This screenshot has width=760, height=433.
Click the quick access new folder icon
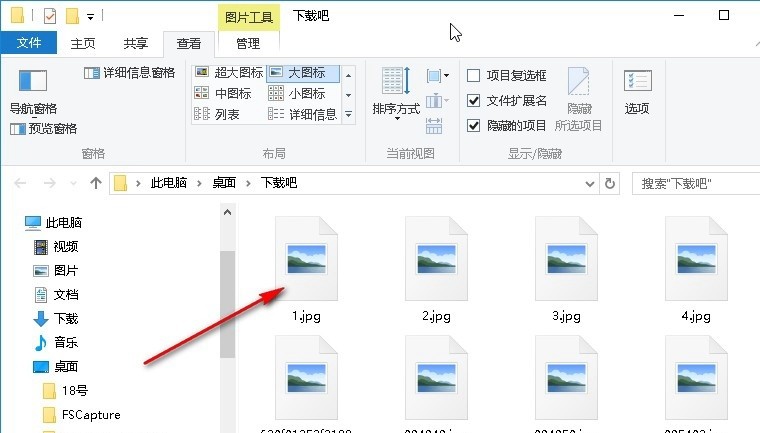[72, 16]
